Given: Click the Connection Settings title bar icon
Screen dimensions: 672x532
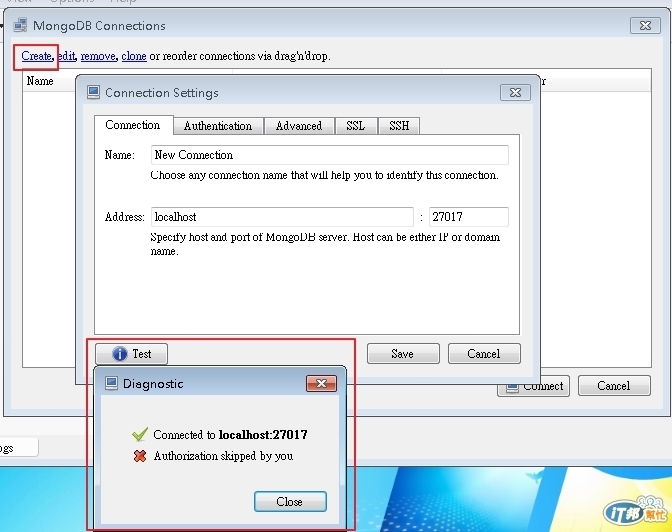Looking at the screenshot, I should point(93,92).
